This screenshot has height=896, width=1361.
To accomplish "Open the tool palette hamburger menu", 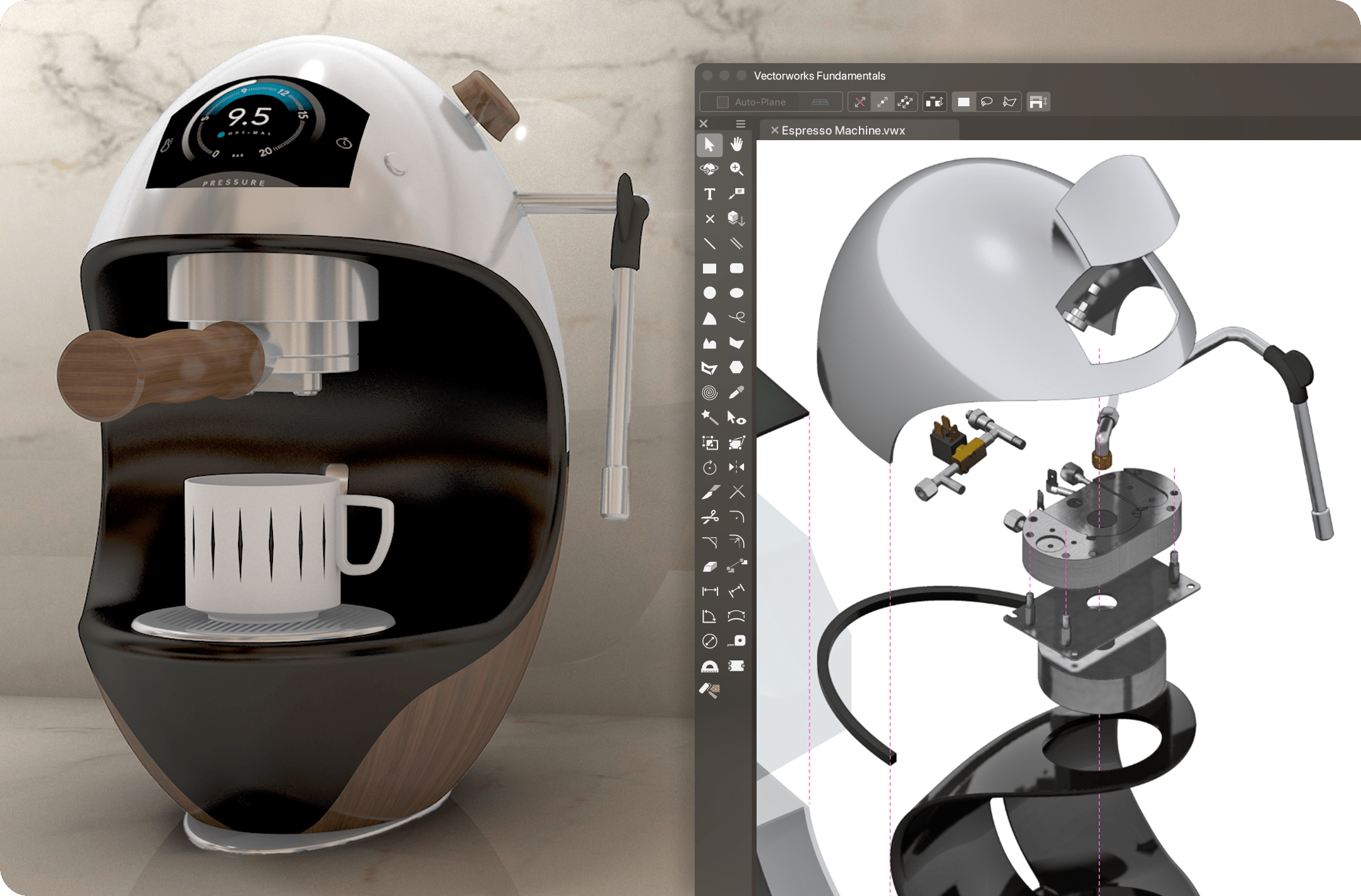I will coord(741,124).
